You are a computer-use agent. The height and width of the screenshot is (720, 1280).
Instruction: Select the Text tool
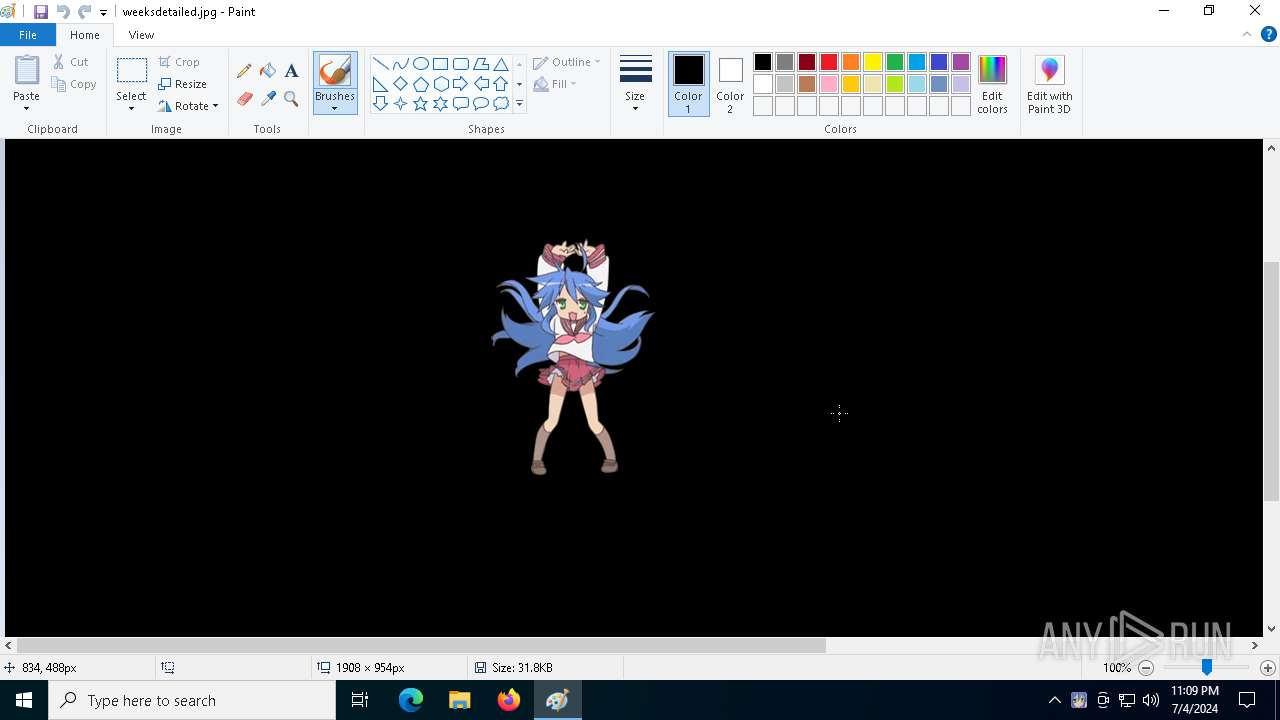(x=291, y=71)
